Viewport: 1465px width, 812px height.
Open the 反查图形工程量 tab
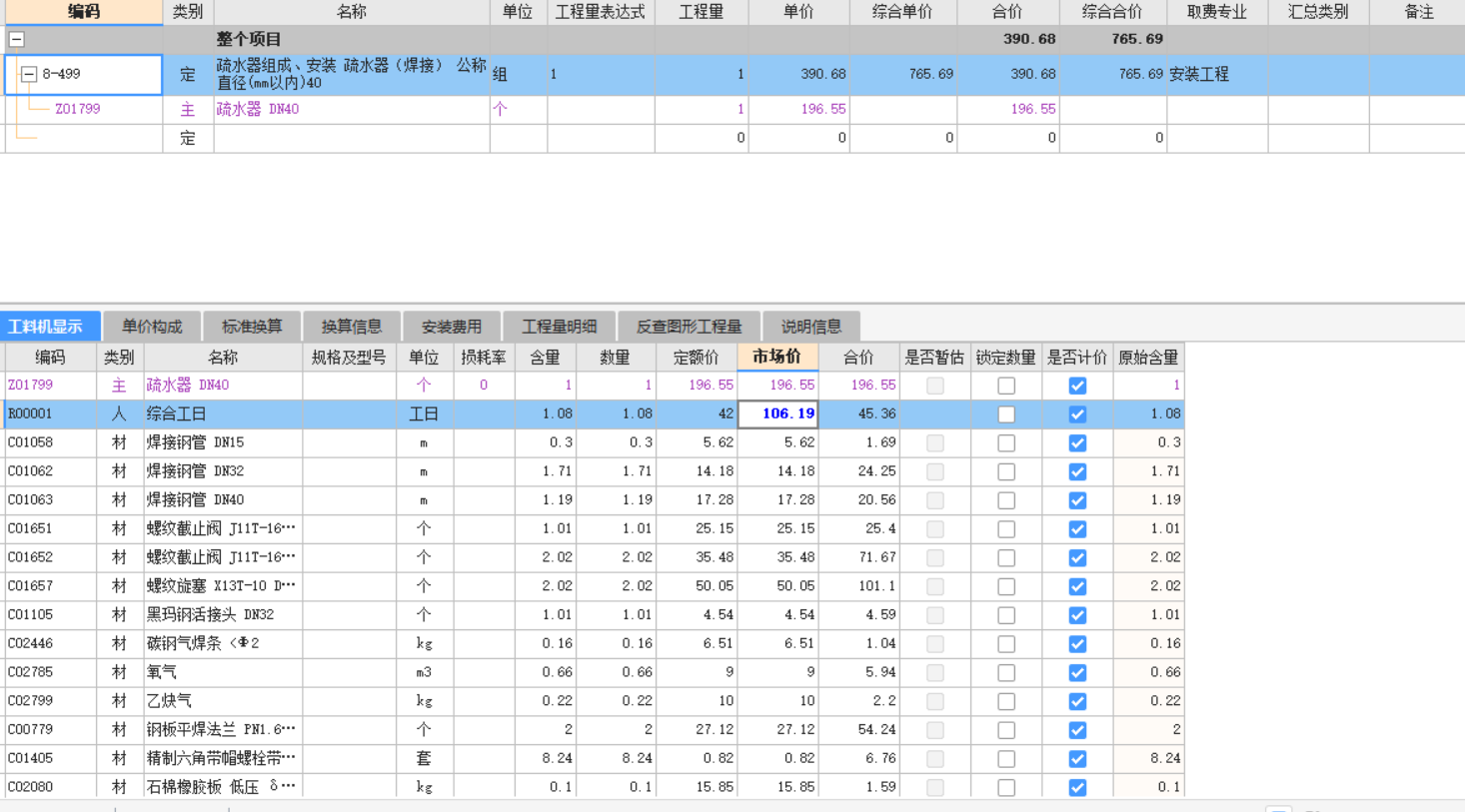coord(689,327)
